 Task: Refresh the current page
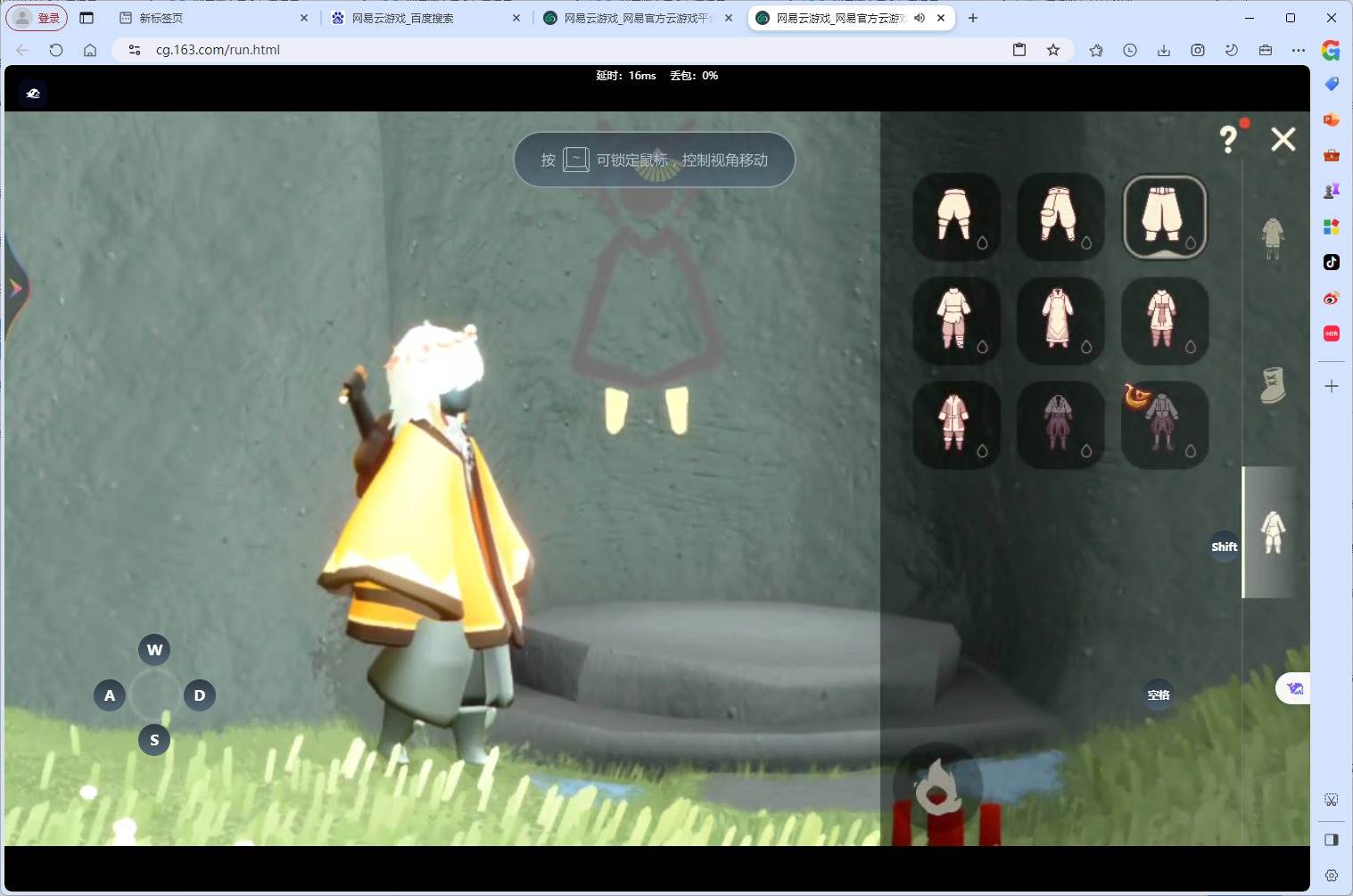(x=56, y=50)
